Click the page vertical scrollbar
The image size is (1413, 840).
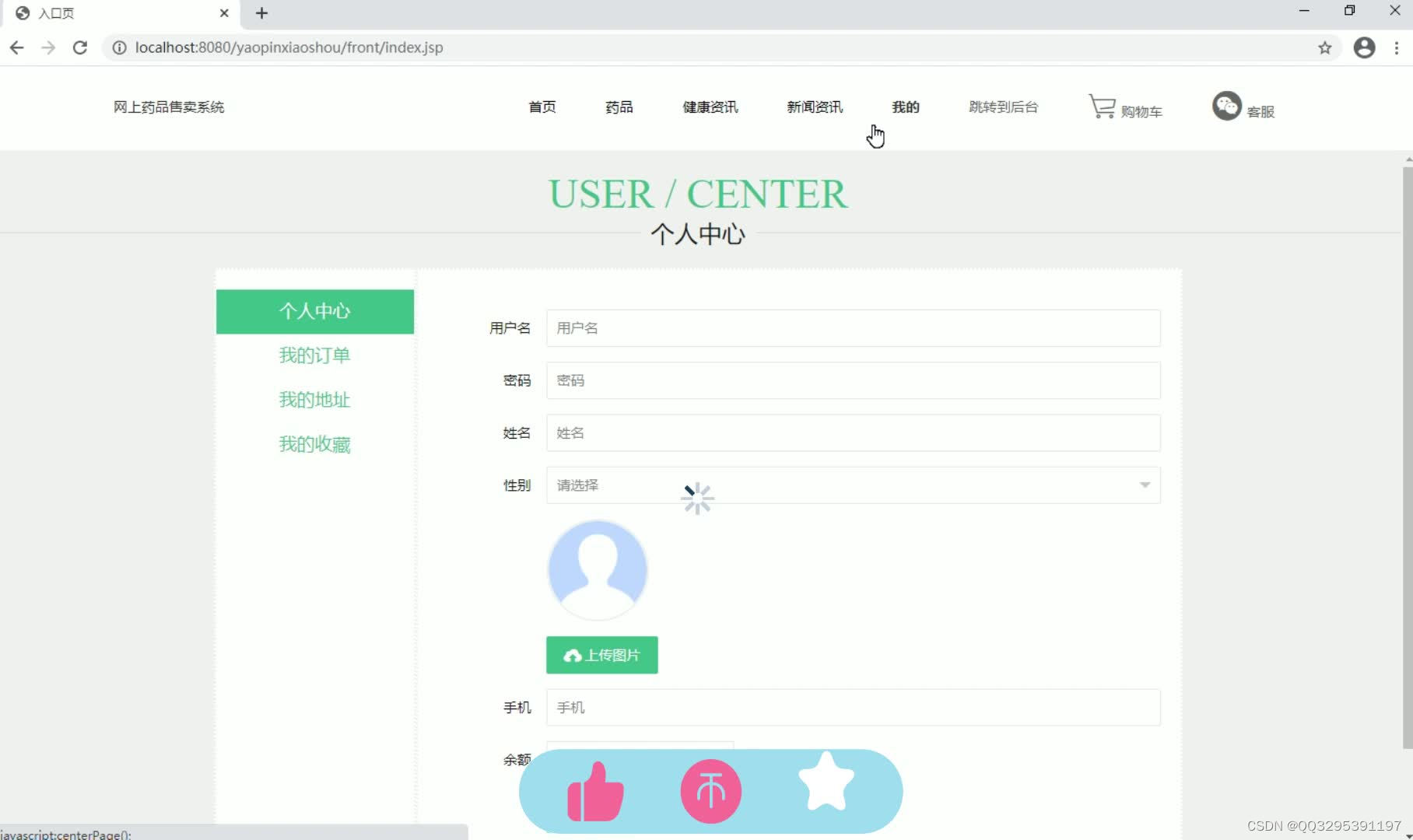tap(1408, 457)
